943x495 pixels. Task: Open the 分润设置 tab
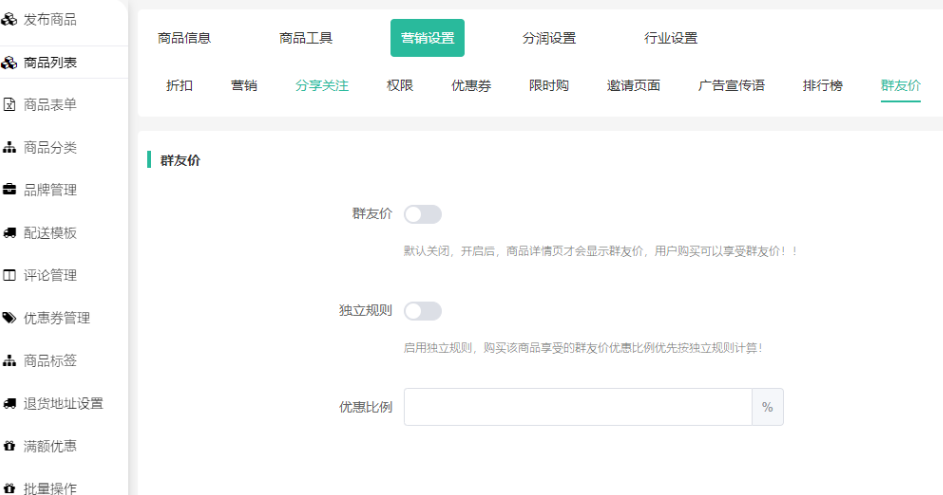549,38
